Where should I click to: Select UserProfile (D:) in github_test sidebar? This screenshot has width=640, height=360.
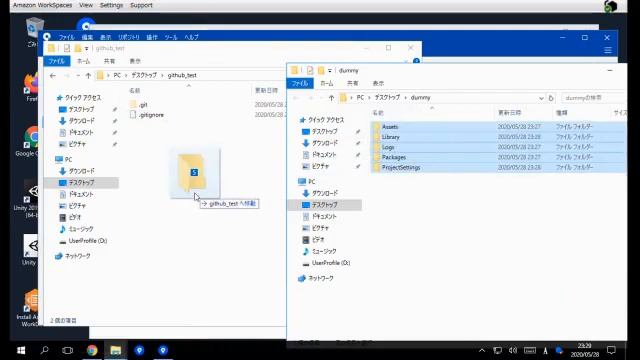(88, 241)
